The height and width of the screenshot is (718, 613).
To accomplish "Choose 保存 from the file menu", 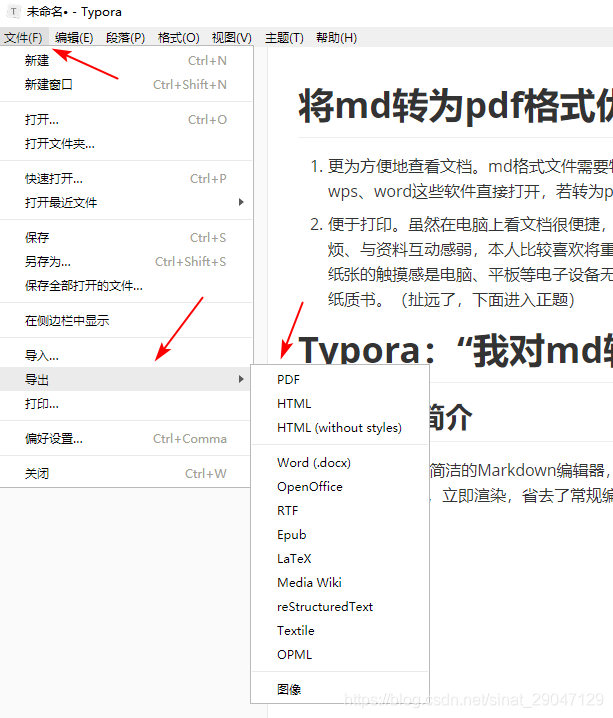I will 126,238.
